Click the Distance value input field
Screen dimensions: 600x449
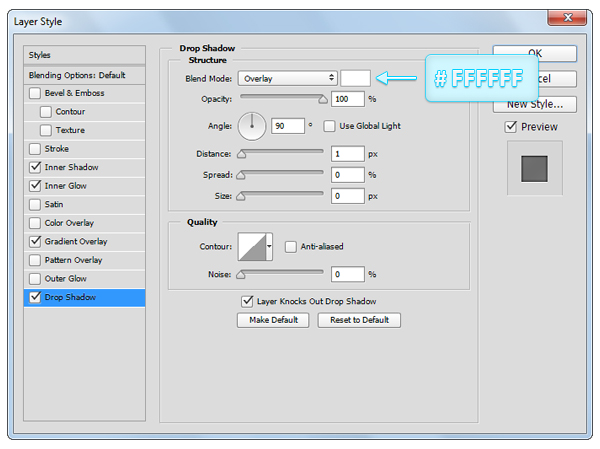click(x=348, y=154)
